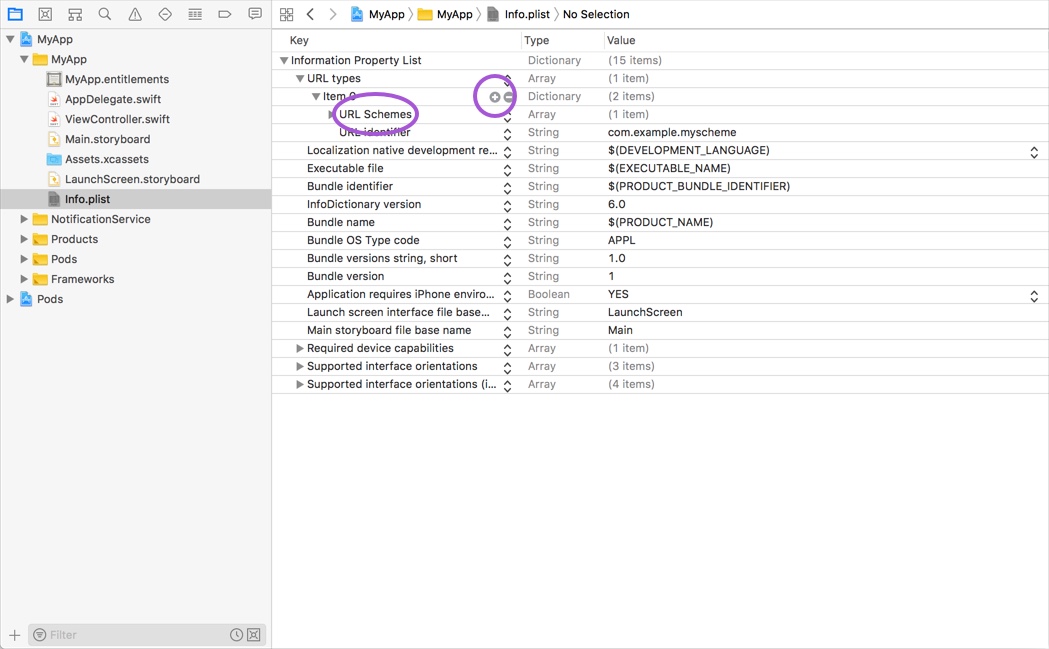Viewport: 1049px width, 649px height.
Task: Click the plus button on Item 0 row
Action: coord(494,97)
